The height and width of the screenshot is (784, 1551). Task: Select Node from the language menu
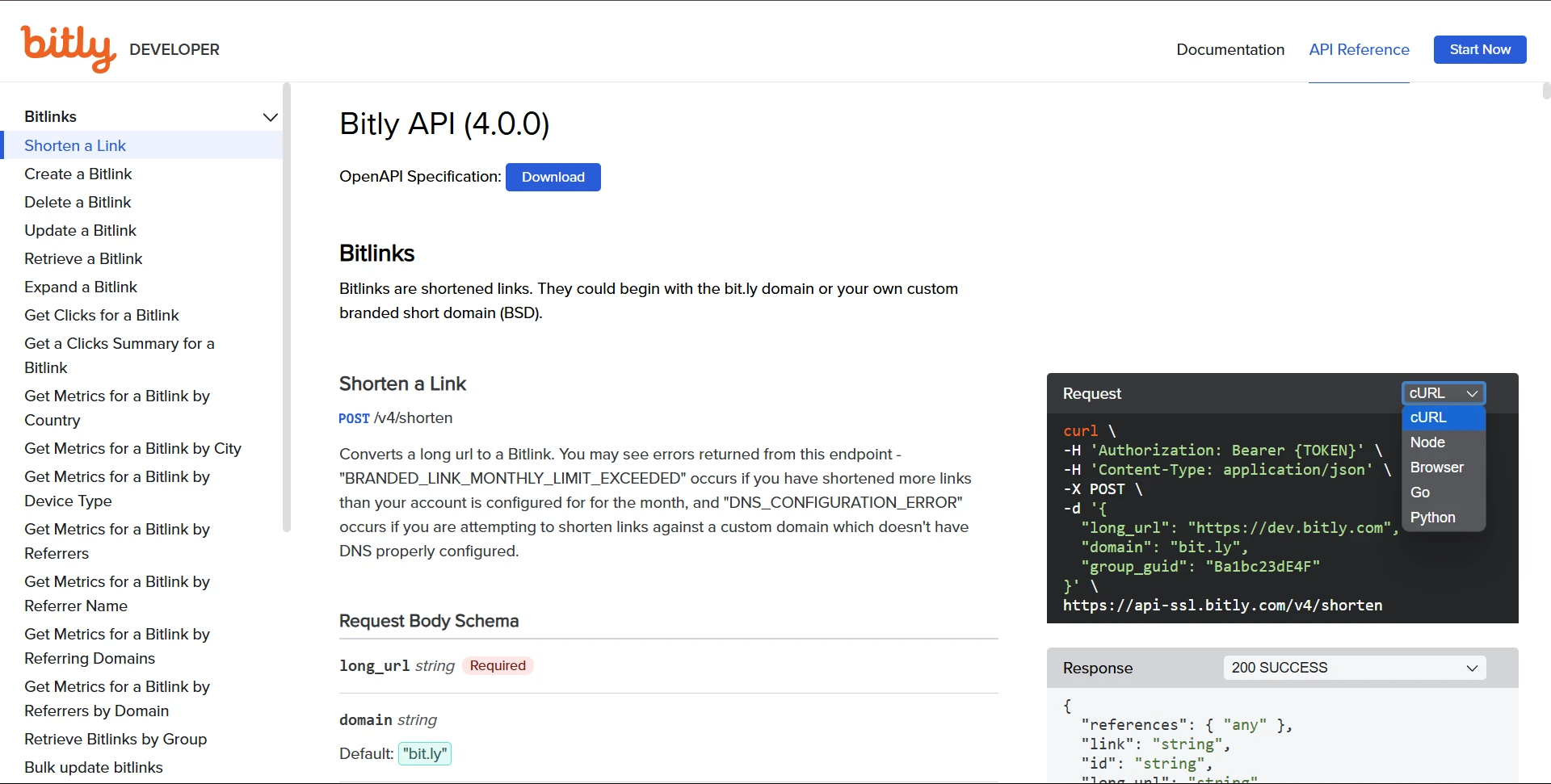coord(1427,442)
